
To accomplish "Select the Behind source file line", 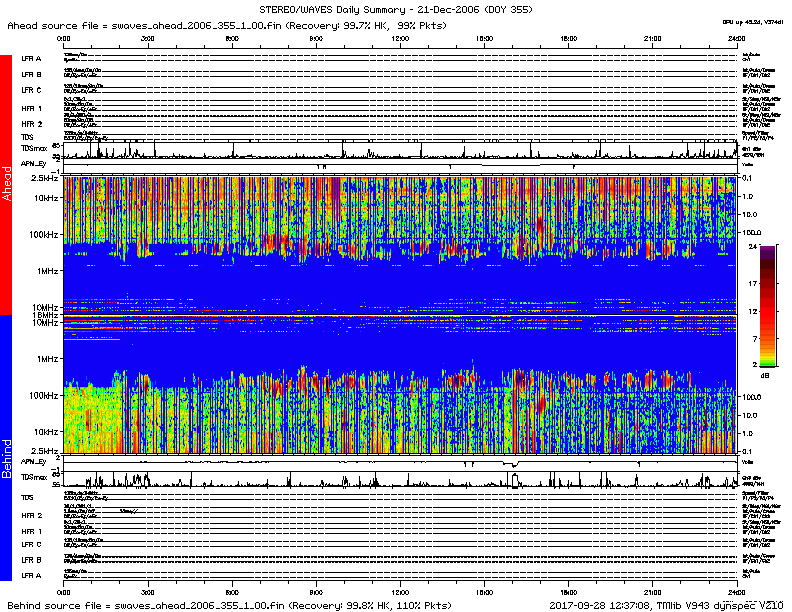I will click(x=229, y=605).
